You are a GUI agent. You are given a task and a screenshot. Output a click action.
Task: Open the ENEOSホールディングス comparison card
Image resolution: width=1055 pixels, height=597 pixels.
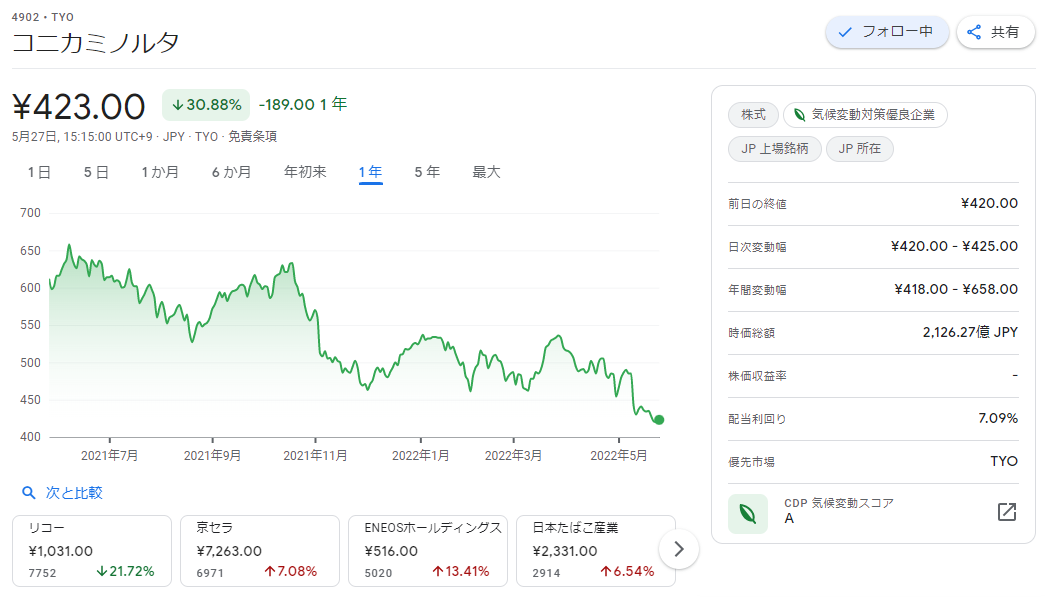click(427, 551)
